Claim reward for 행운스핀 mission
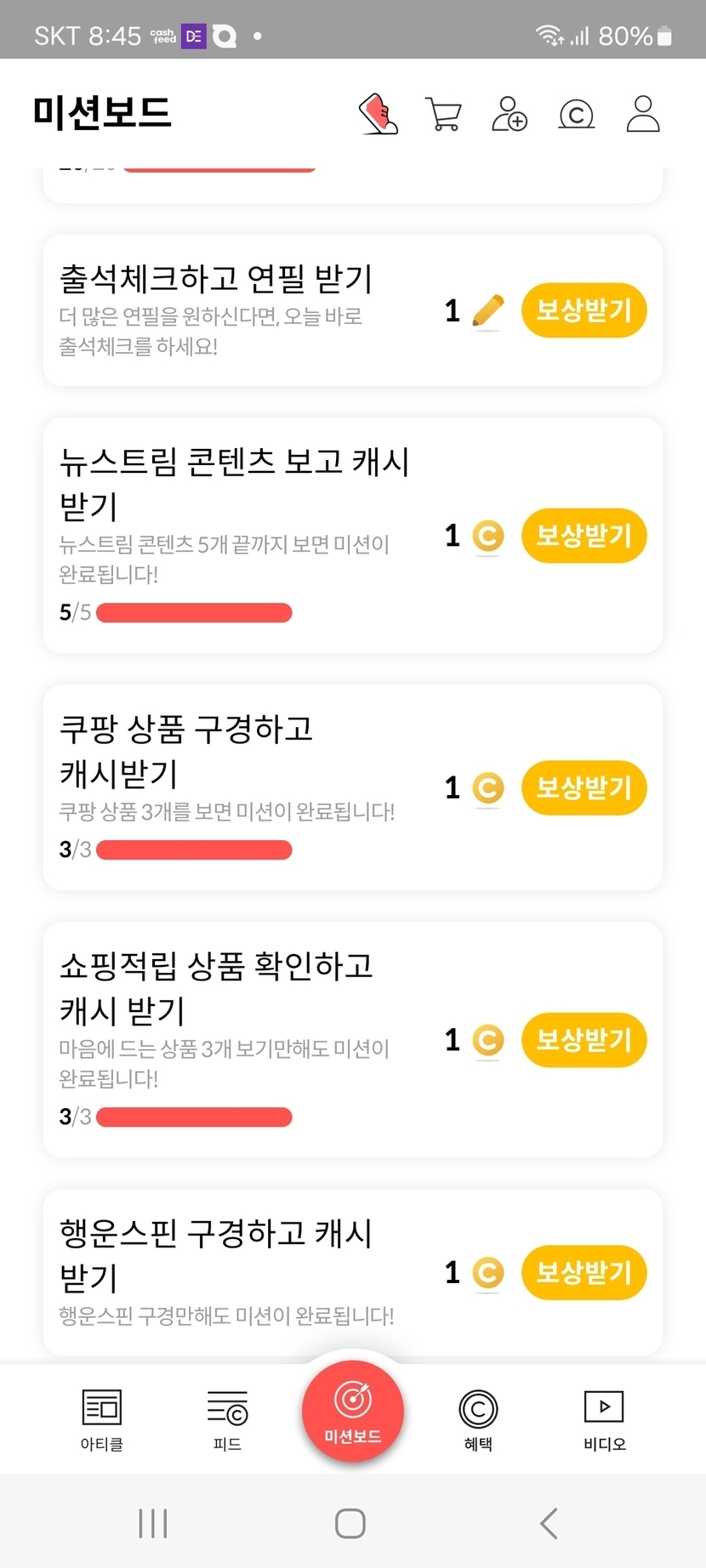The width and height of the screenshot is (706, 1568). (584, 1273)
